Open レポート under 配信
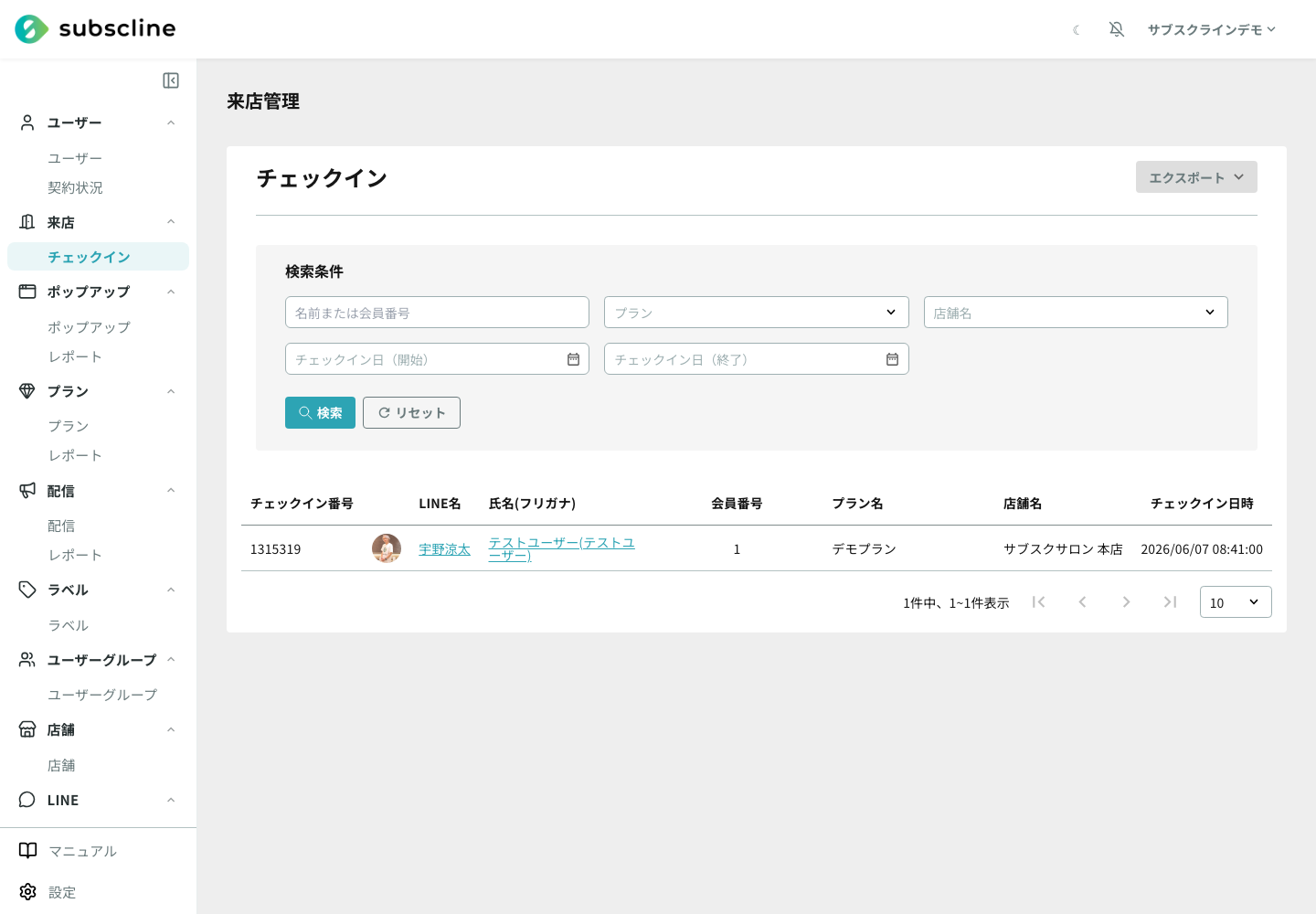 click(75, 555)
